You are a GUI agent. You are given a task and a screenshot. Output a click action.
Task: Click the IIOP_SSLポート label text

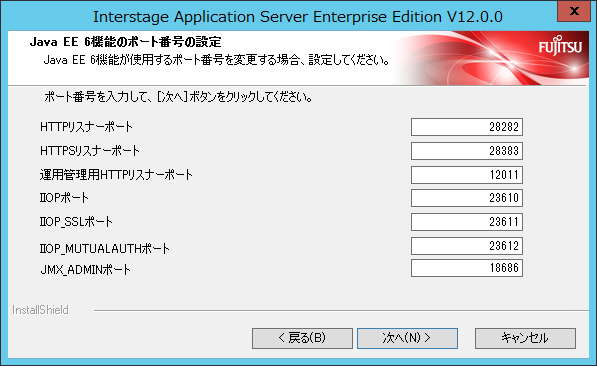pos(76,222)
